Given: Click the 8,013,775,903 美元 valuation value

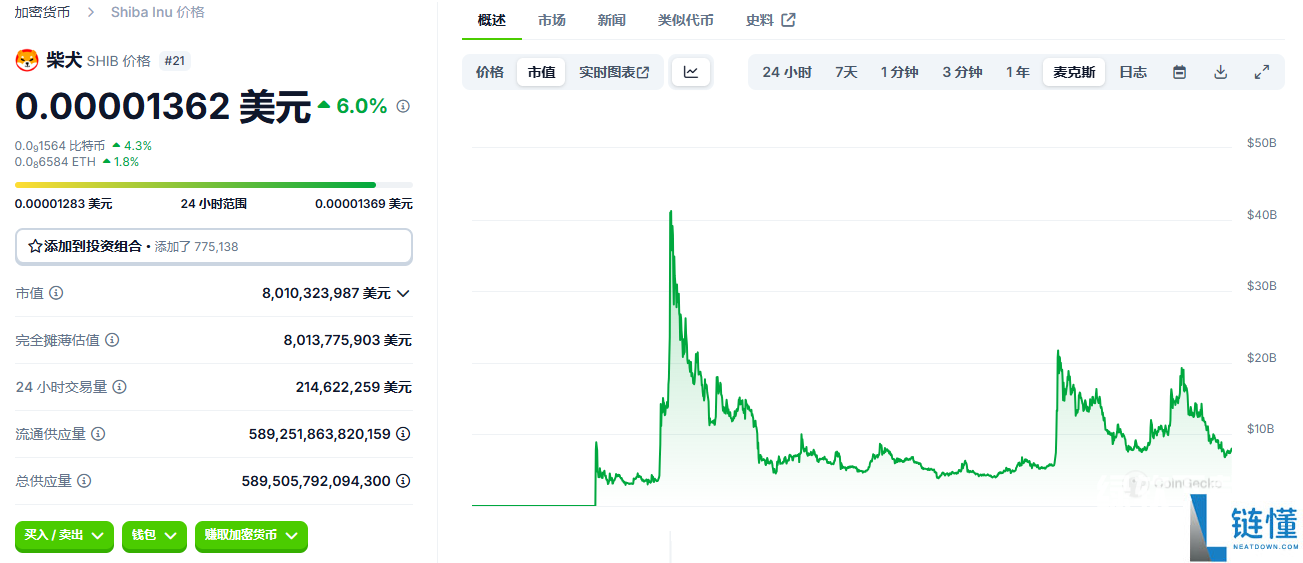Looking at the screenshot, I should 347,340.
